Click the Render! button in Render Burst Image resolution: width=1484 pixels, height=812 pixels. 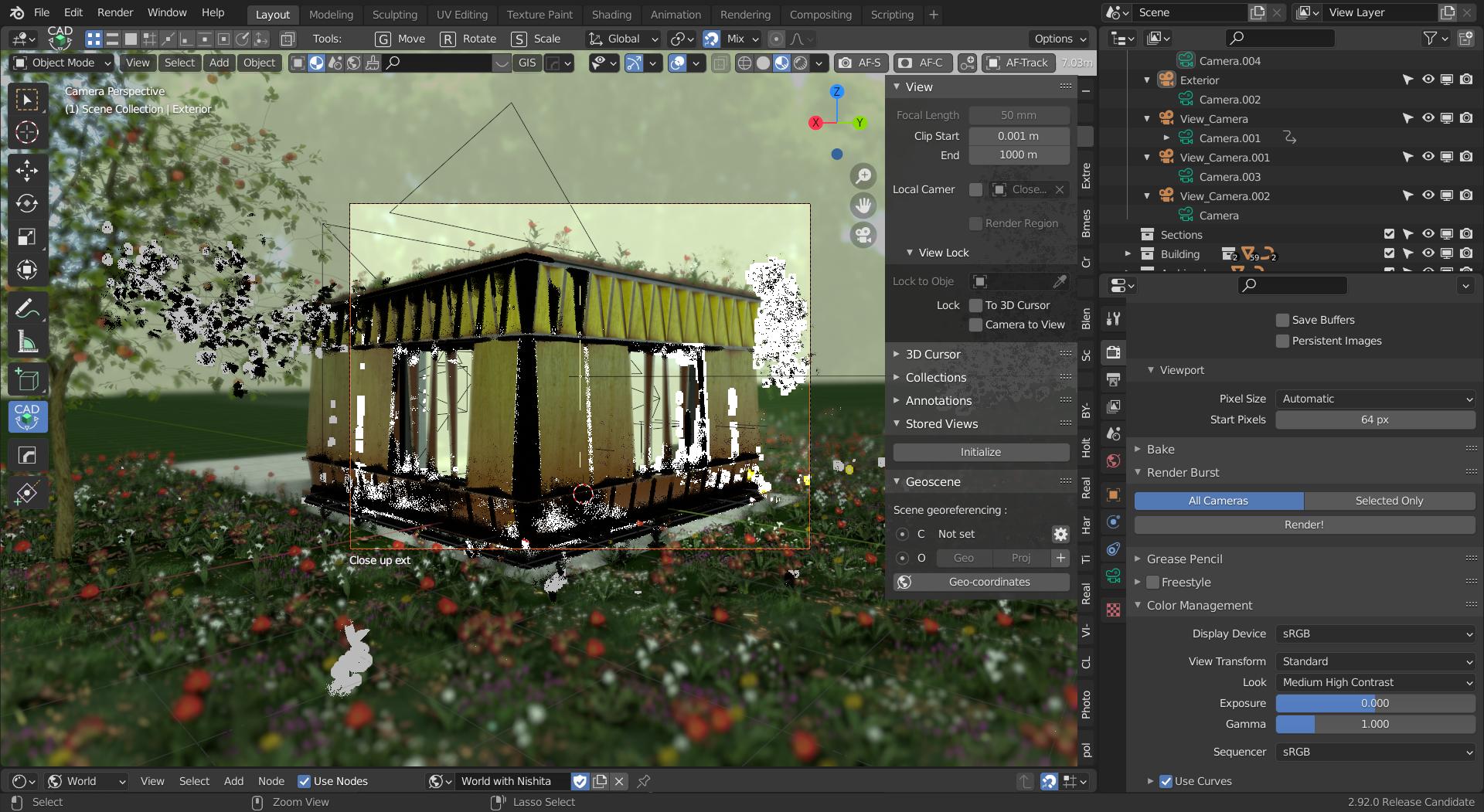[1304, 525]
